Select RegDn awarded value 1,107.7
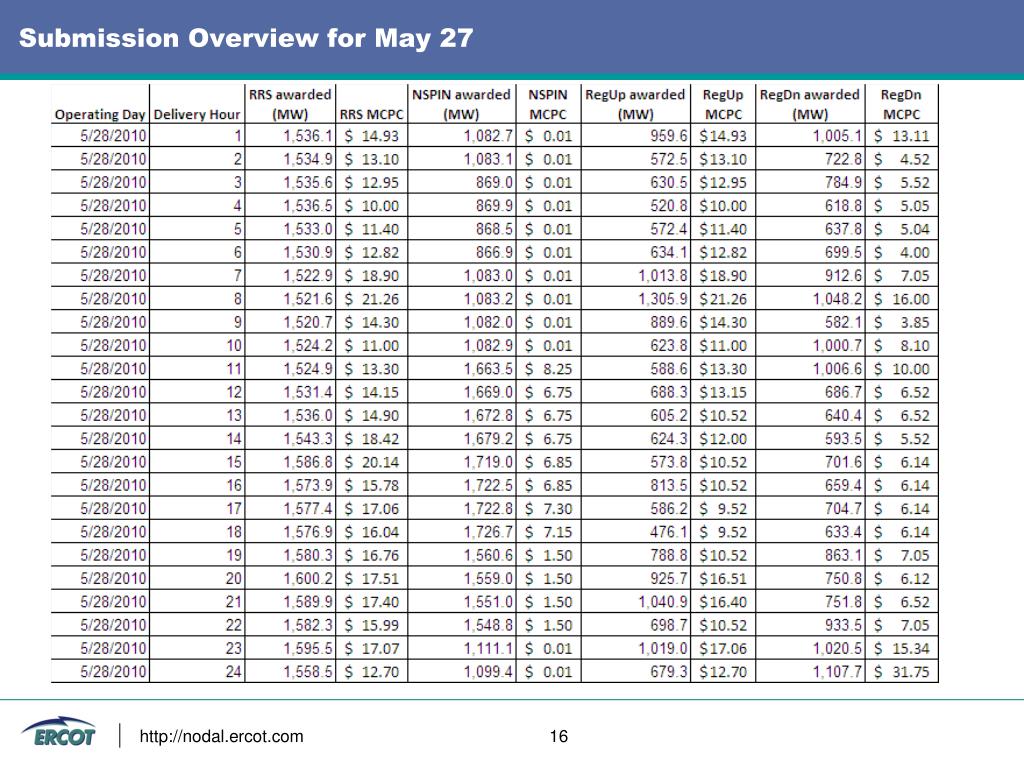The image size is (1024, 768). [x=837, y=671]
